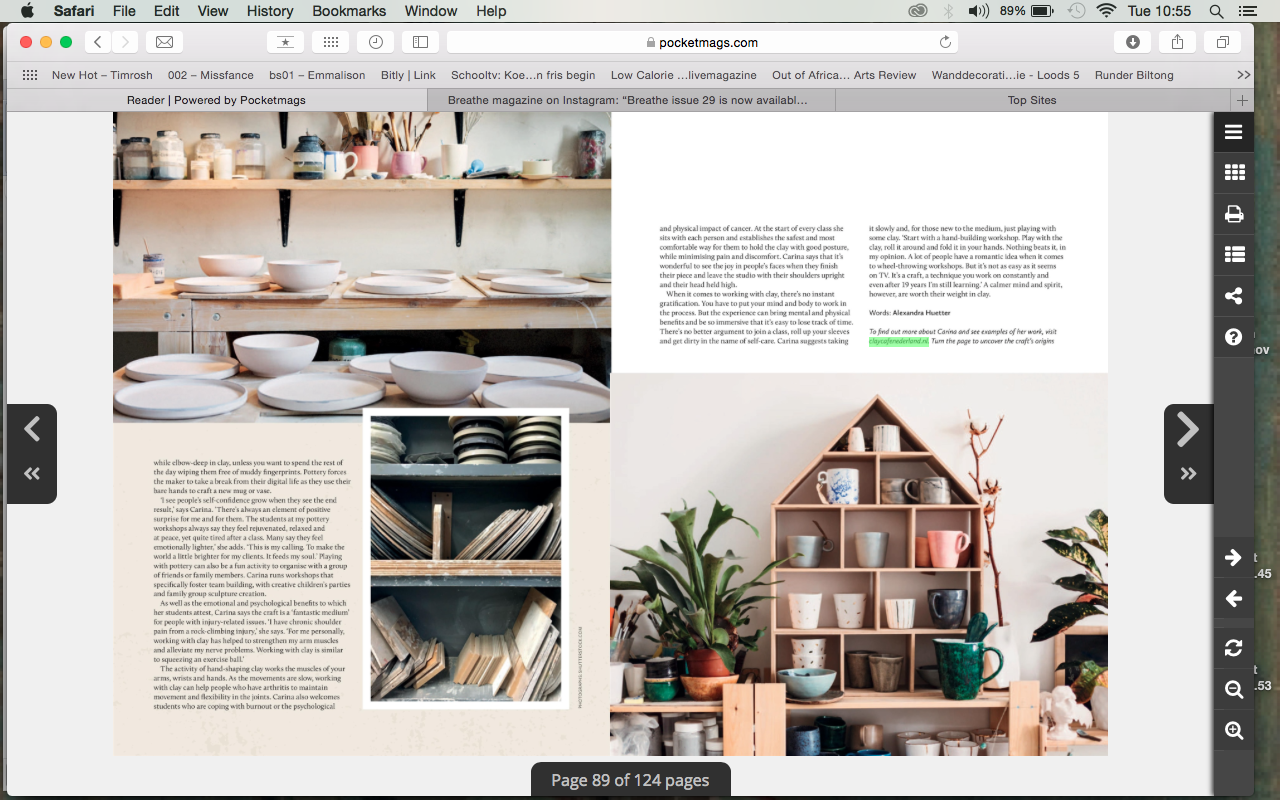Switch to the Top Sites tab
This screenshot has height=800, width=1280.
point(1032,100)
